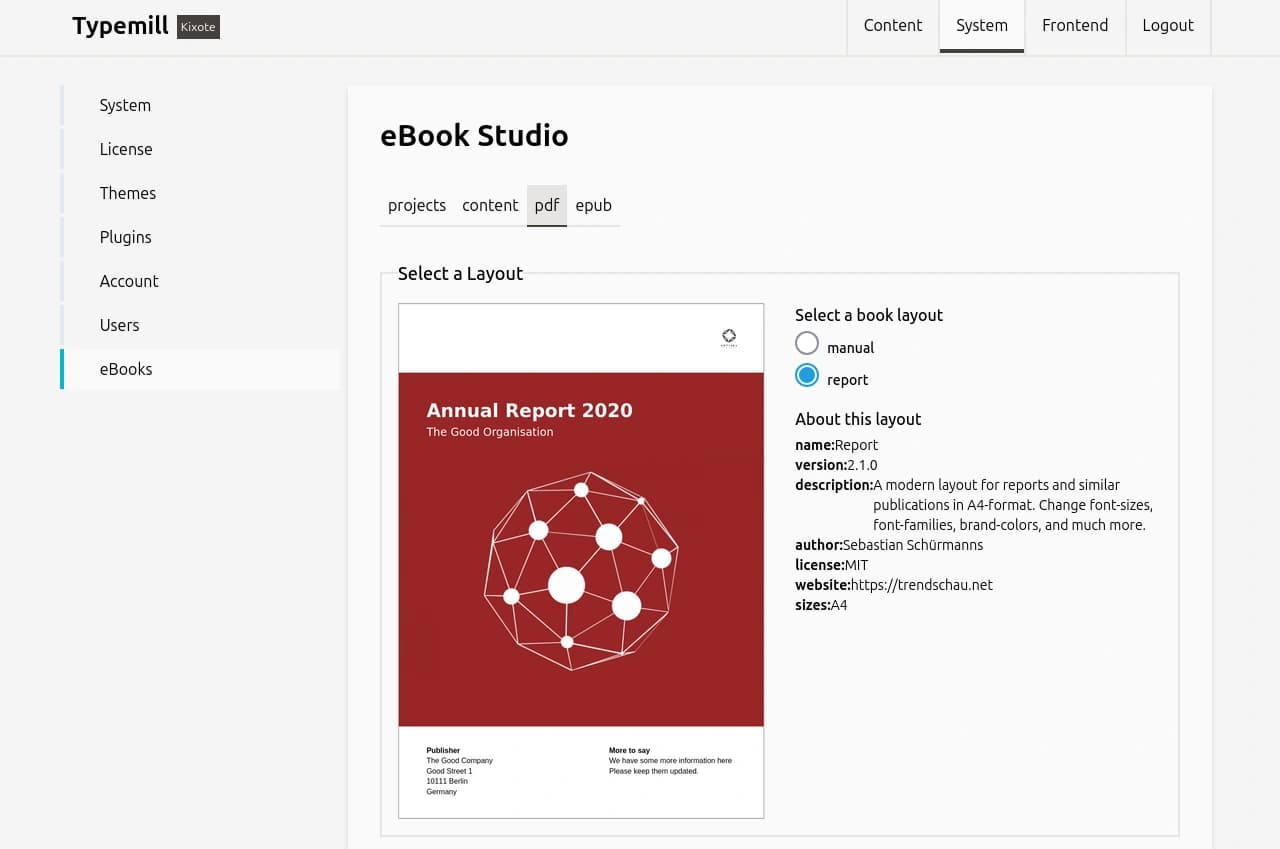Select the report book layout radio
The image size is (1280, 849).
(807, 376)
